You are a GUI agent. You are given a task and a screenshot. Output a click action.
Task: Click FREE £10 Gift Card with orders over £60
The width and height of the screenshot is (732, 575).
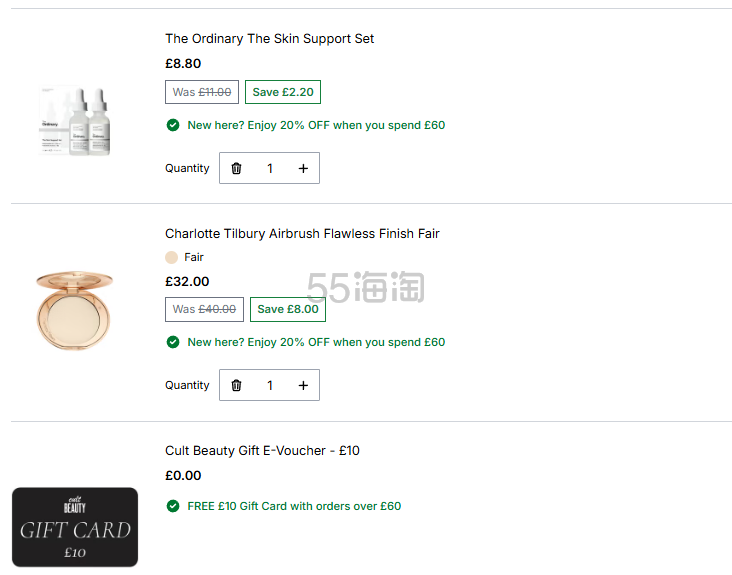pos(294,506)
